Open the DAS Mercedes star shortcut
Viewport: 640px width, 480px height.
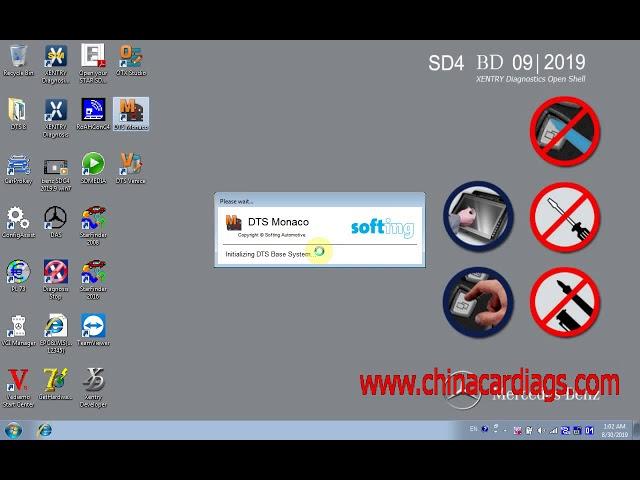tap(56, 222)
